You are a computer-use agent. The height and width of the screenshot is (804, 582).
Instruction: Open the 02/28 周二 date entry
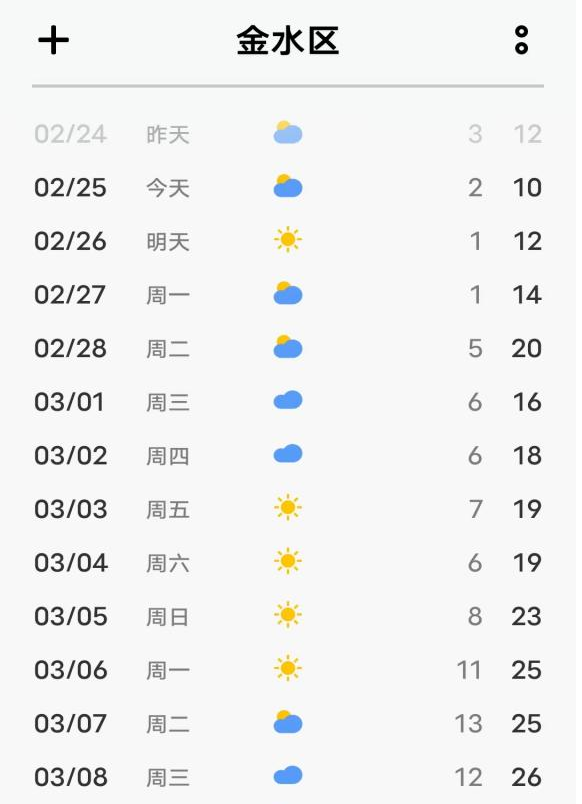pos(70,349)
